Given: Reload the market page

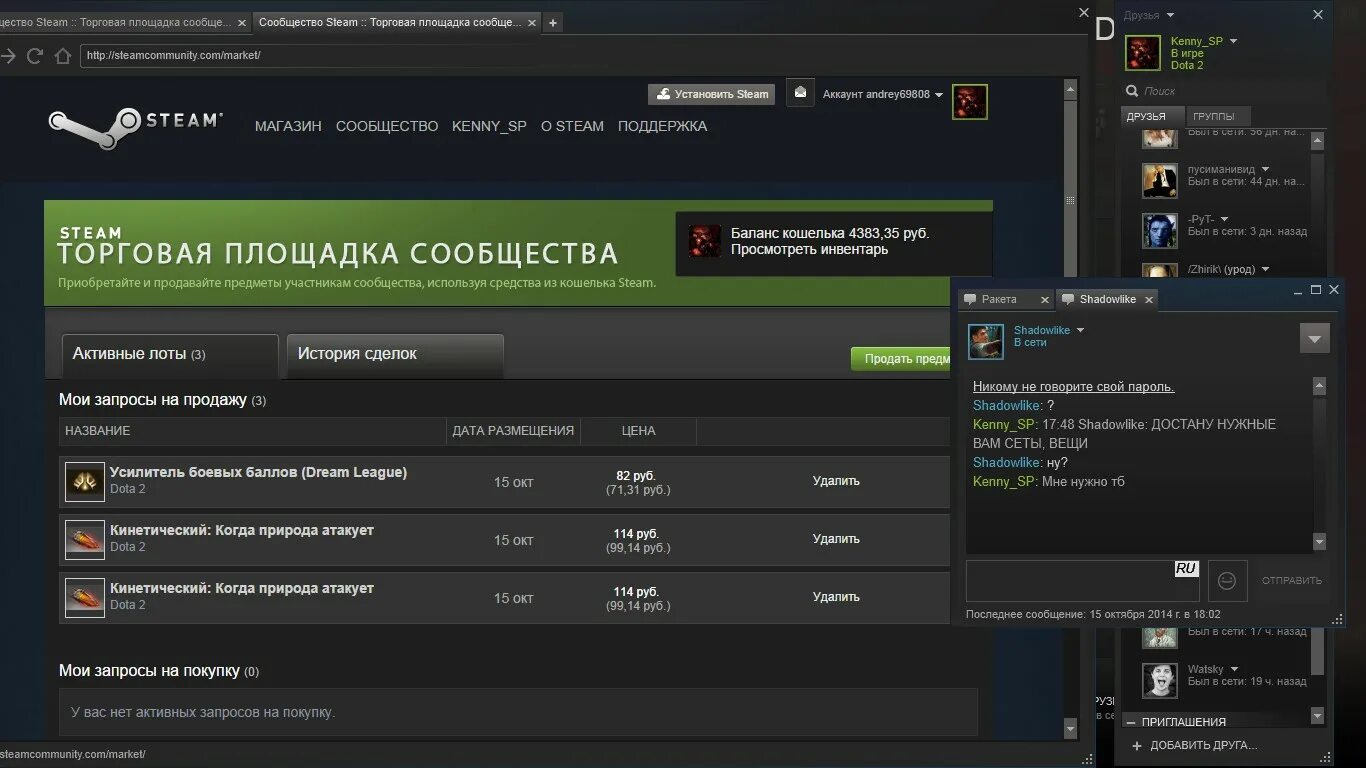Looking at the screenshot, I should click(x=35, y=56).
